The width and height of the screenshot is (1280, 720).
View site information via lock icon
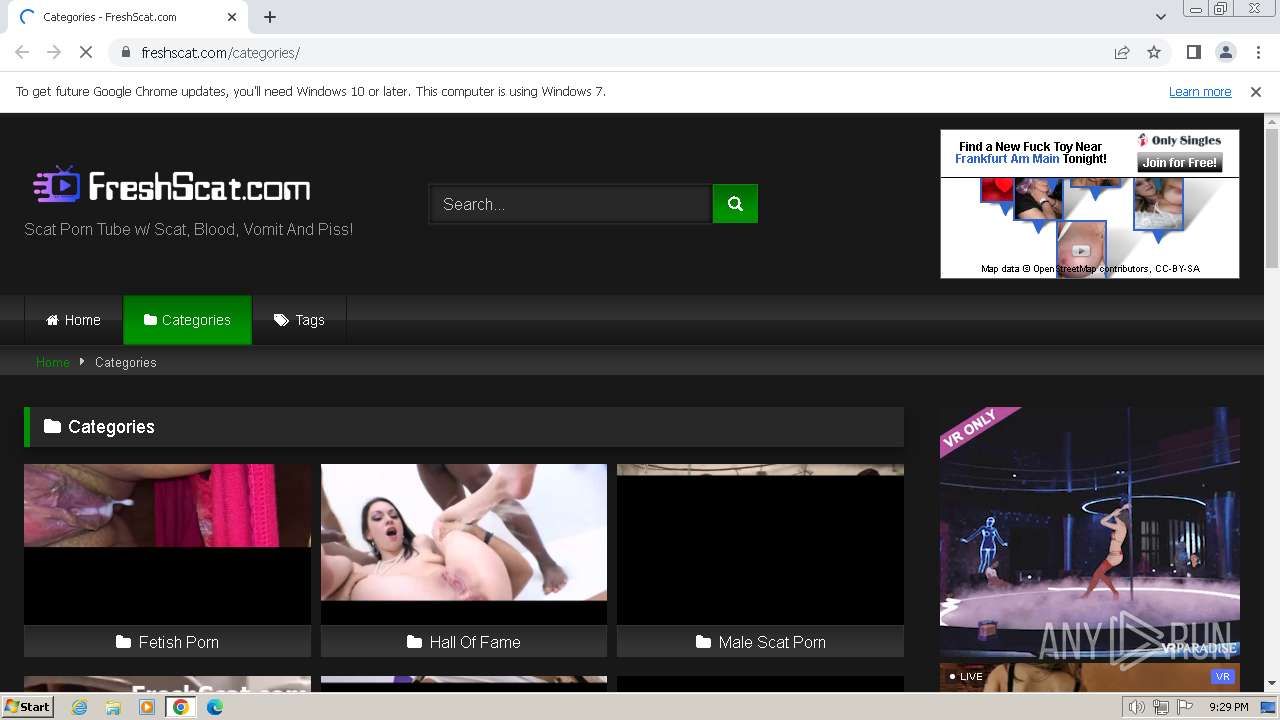[x=125, y=52]
